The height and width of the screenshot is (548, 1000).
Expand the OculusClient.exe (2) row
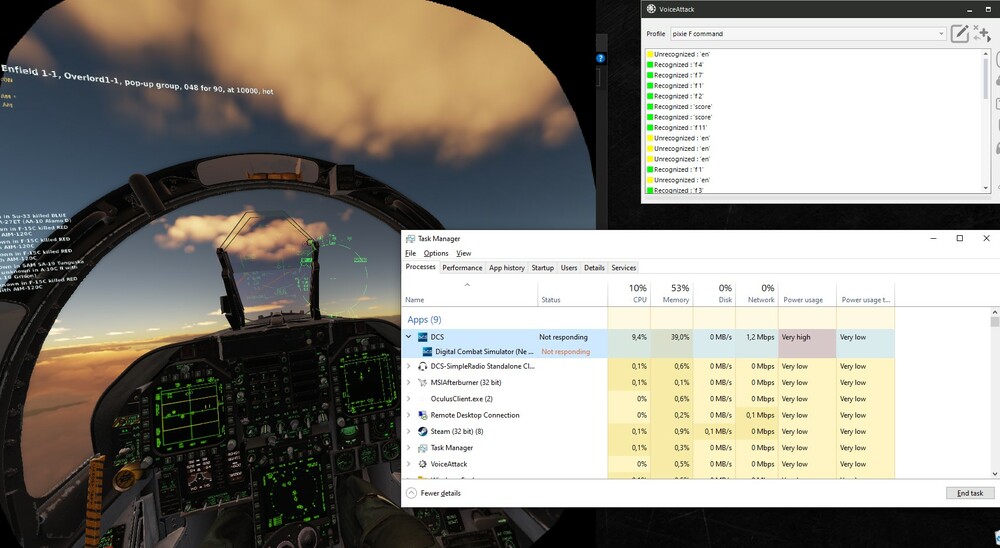point(409,399)
